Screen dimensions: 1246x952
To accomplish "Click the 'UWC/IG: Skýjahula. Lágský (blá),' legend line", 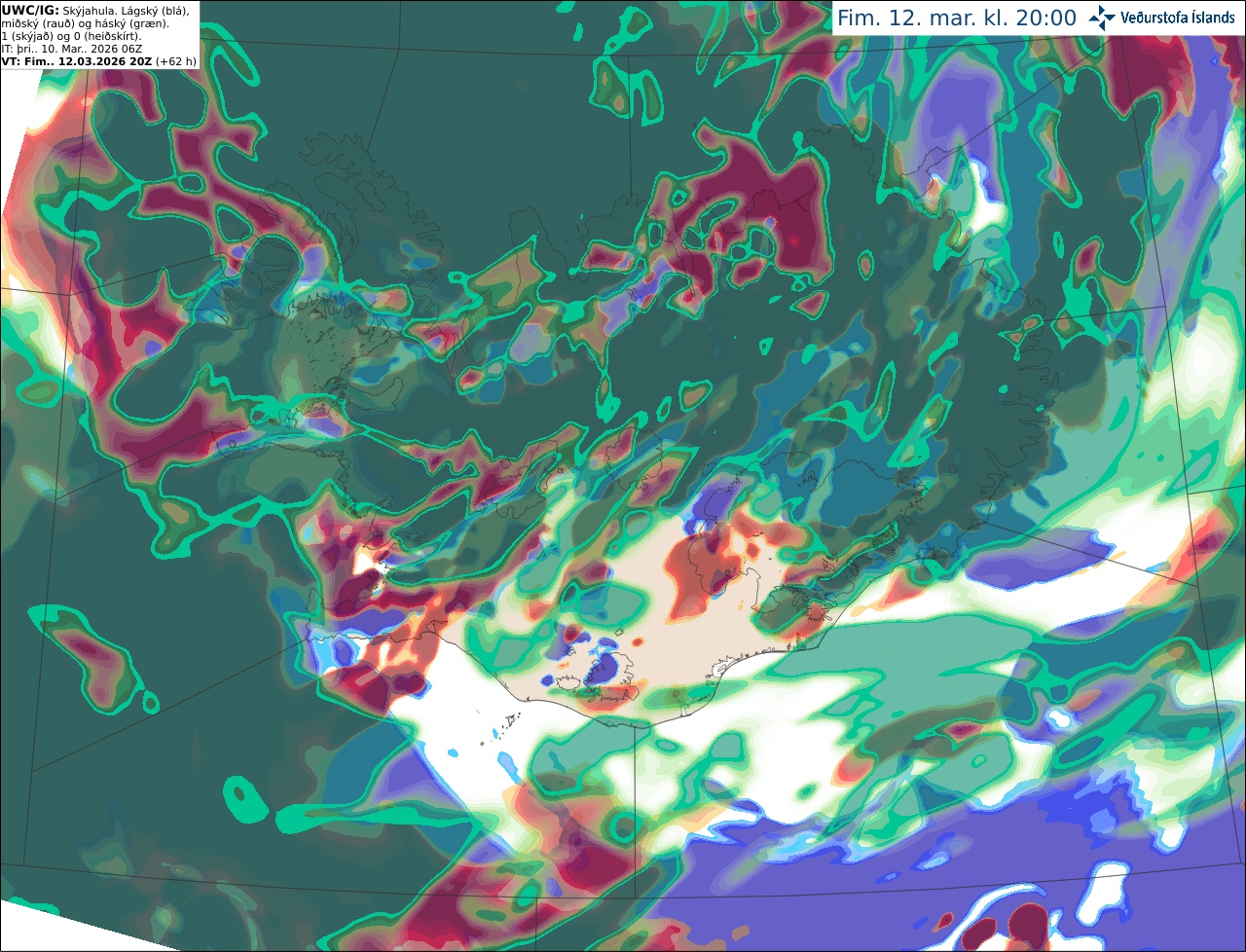I will point(95,11).
